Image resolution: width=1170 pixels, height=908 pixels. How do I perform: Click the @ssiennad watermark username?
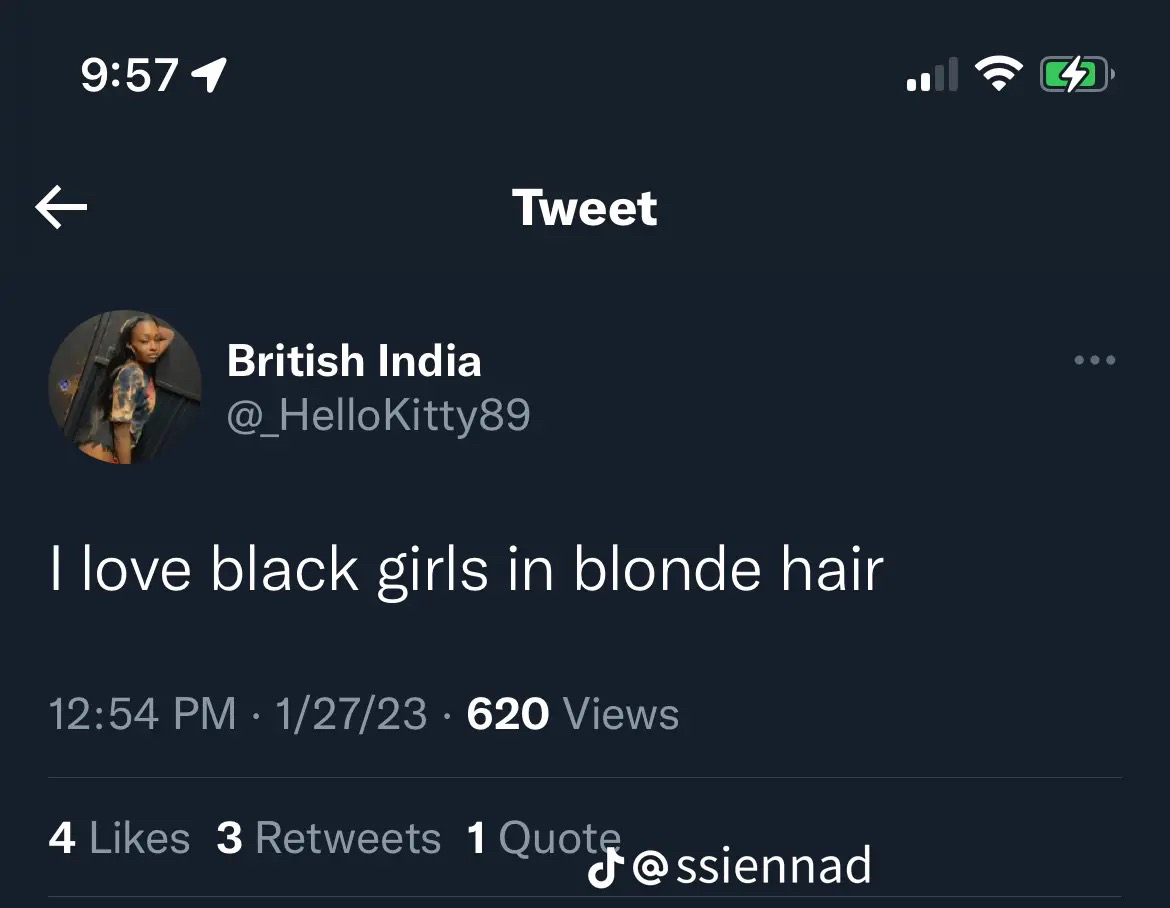pos(752,866)
